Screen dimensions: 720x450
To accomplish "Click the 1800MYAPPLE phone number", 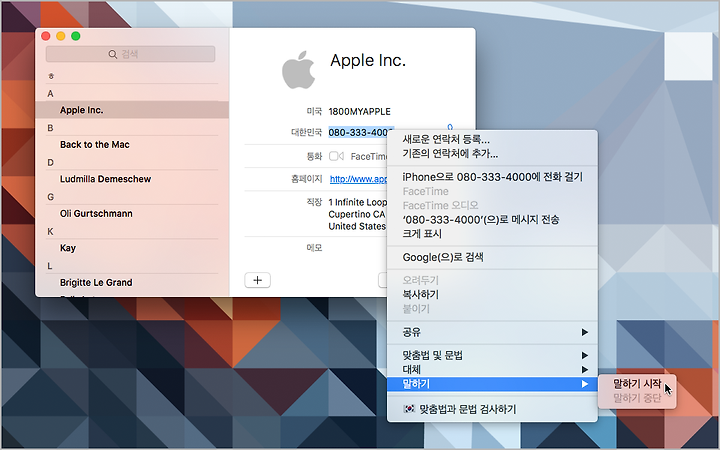I will 360,112.
